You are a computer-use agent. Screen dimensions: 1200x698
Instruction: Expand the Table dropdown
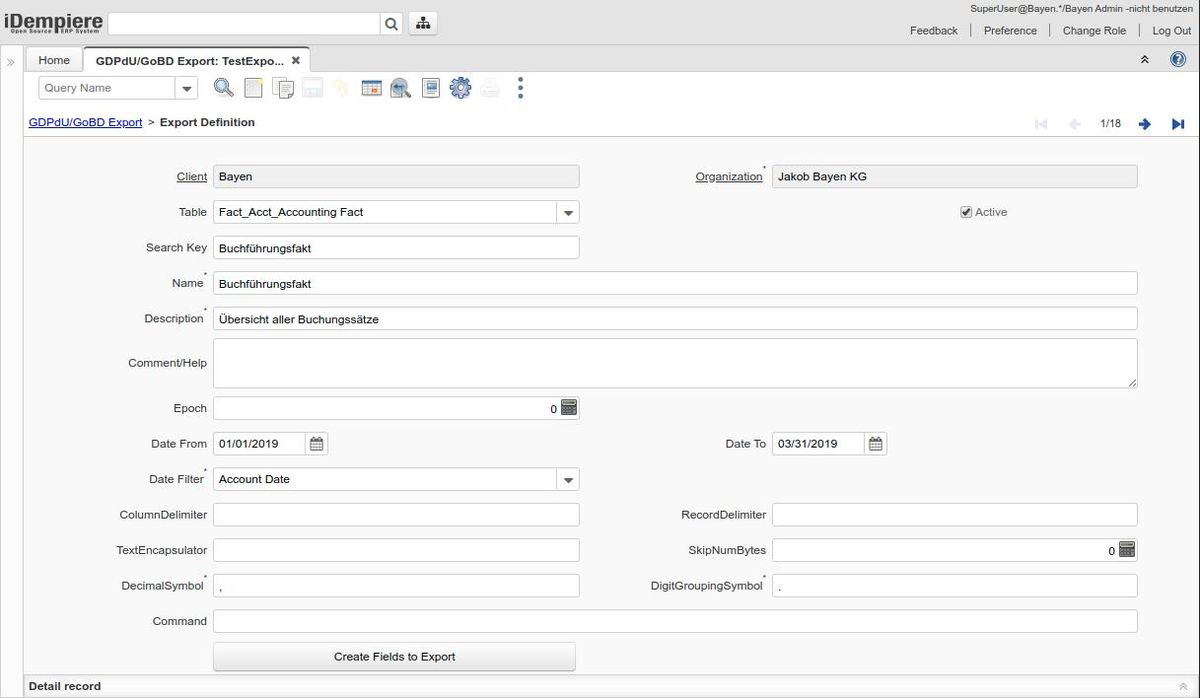tap(568, 212)
